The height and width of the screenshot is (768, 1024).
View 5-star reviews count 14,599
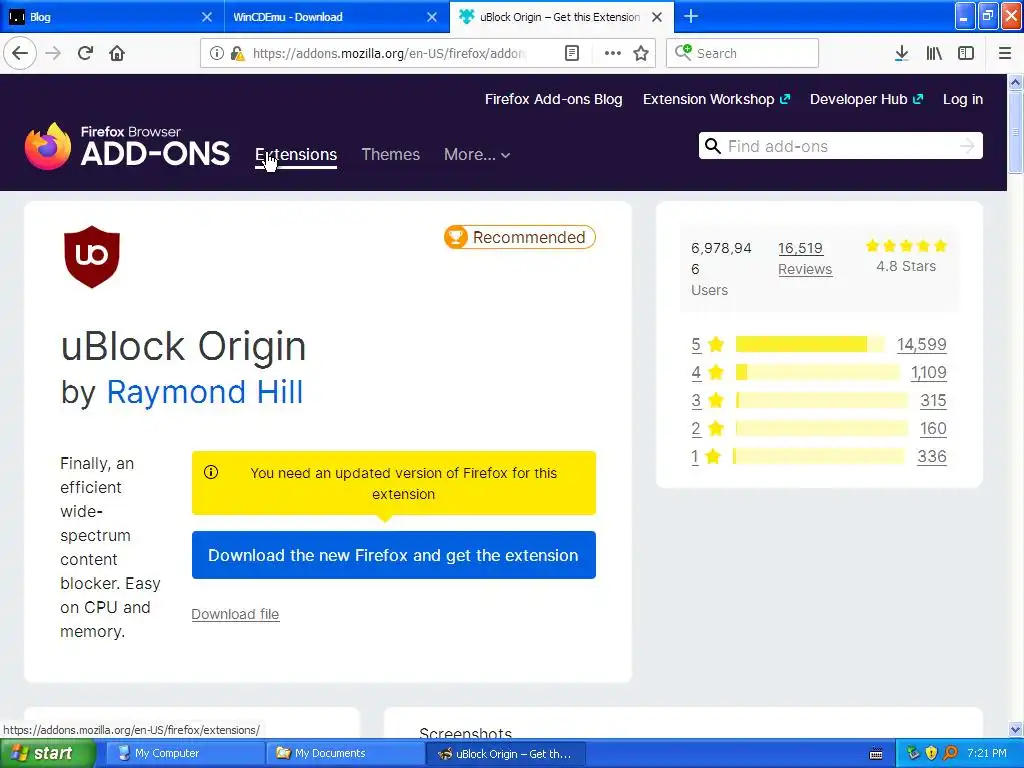click(x=921, y=344)
